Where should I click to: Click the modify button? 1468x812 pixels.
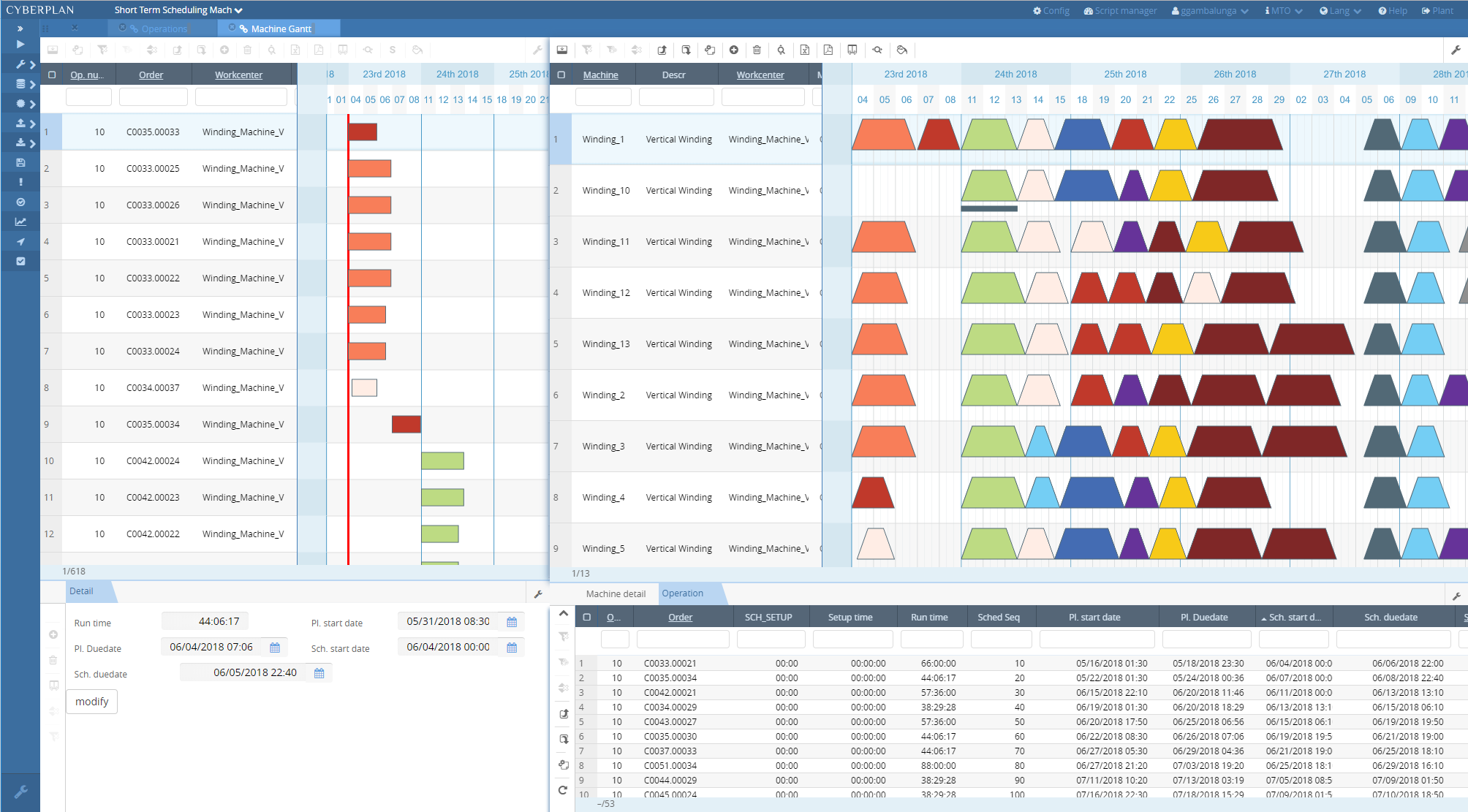tap(92, 702)
